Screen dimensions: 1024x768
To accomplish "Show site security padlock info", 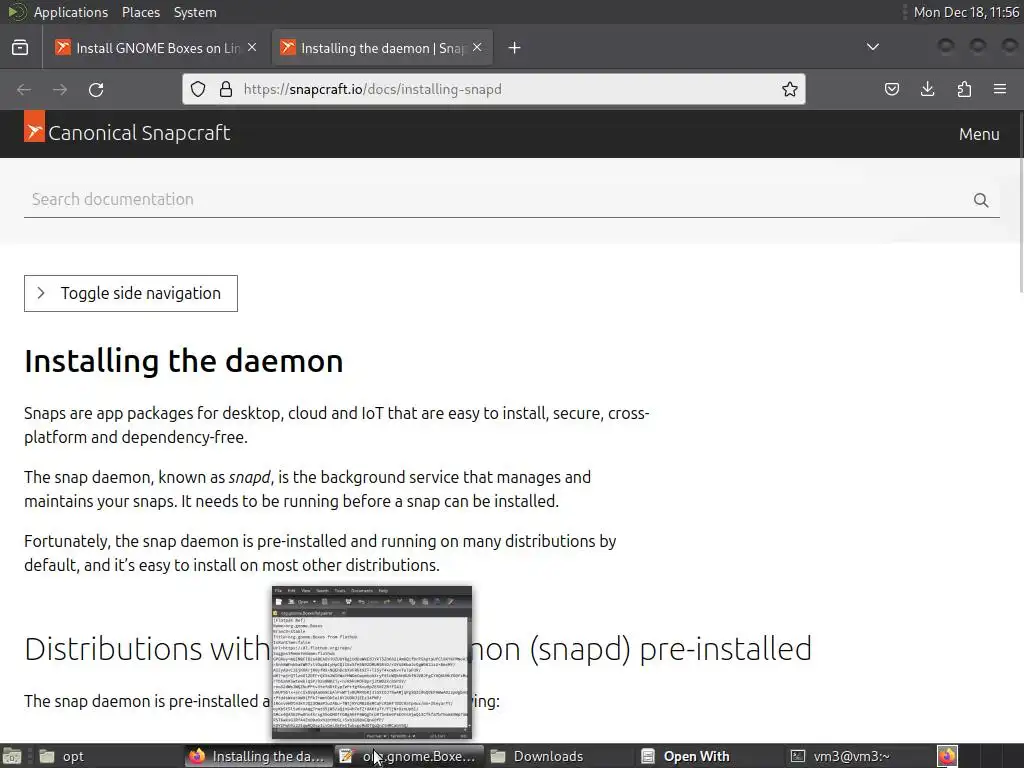I will 226,89.
